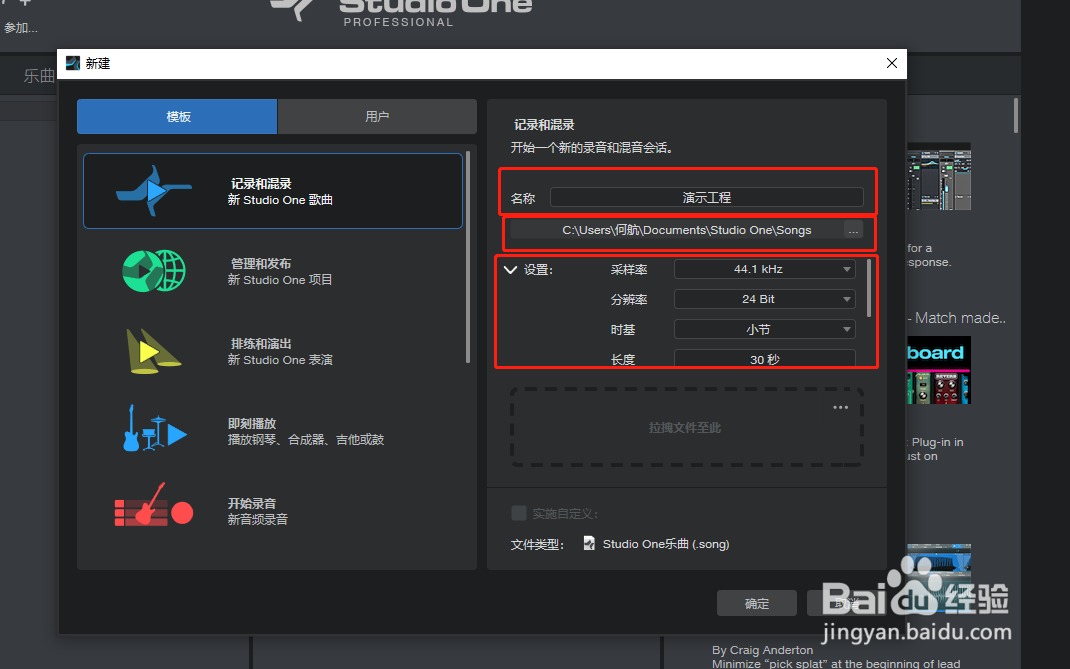Viewport: 1070px width, 669px height.
Task: Open the three-dots menu in the drop area
Action: (841, 408)
